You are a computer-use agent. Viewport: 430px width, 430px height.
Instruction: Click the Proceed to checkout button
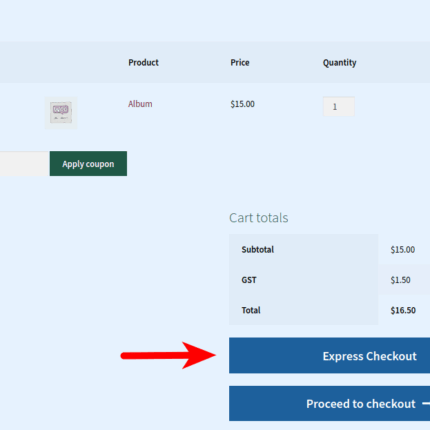coord(329,404)
